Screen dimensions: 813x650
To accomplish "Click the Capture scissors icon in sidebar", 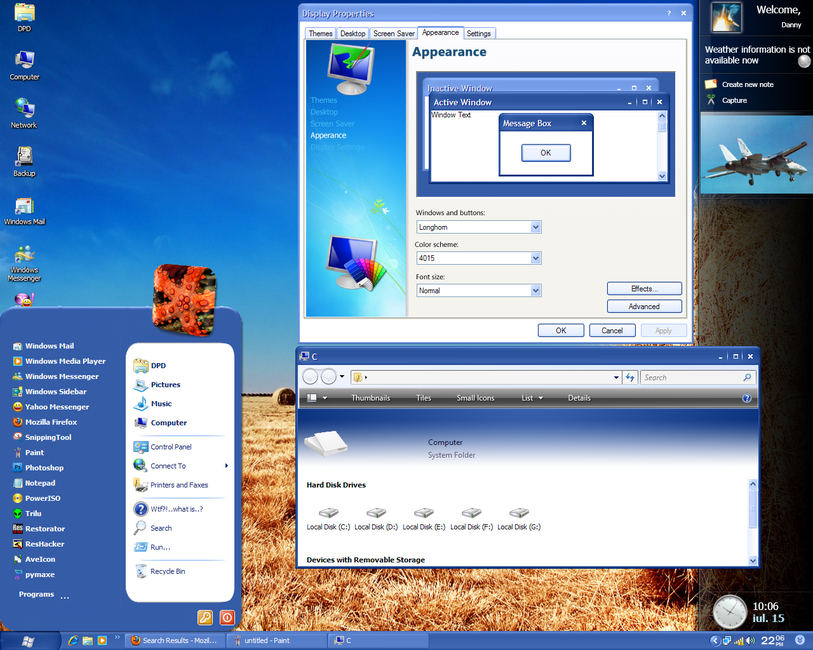I will pyautogui.click(x=711, y=100).
